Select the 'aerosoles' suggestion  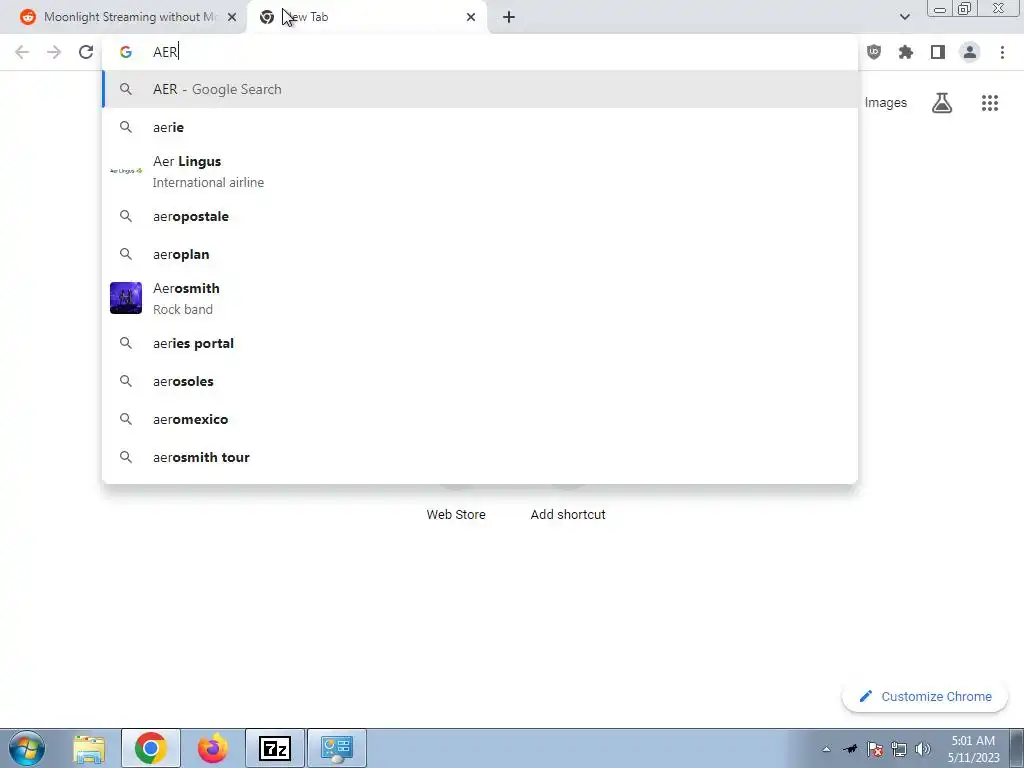(x=480, y=381)
